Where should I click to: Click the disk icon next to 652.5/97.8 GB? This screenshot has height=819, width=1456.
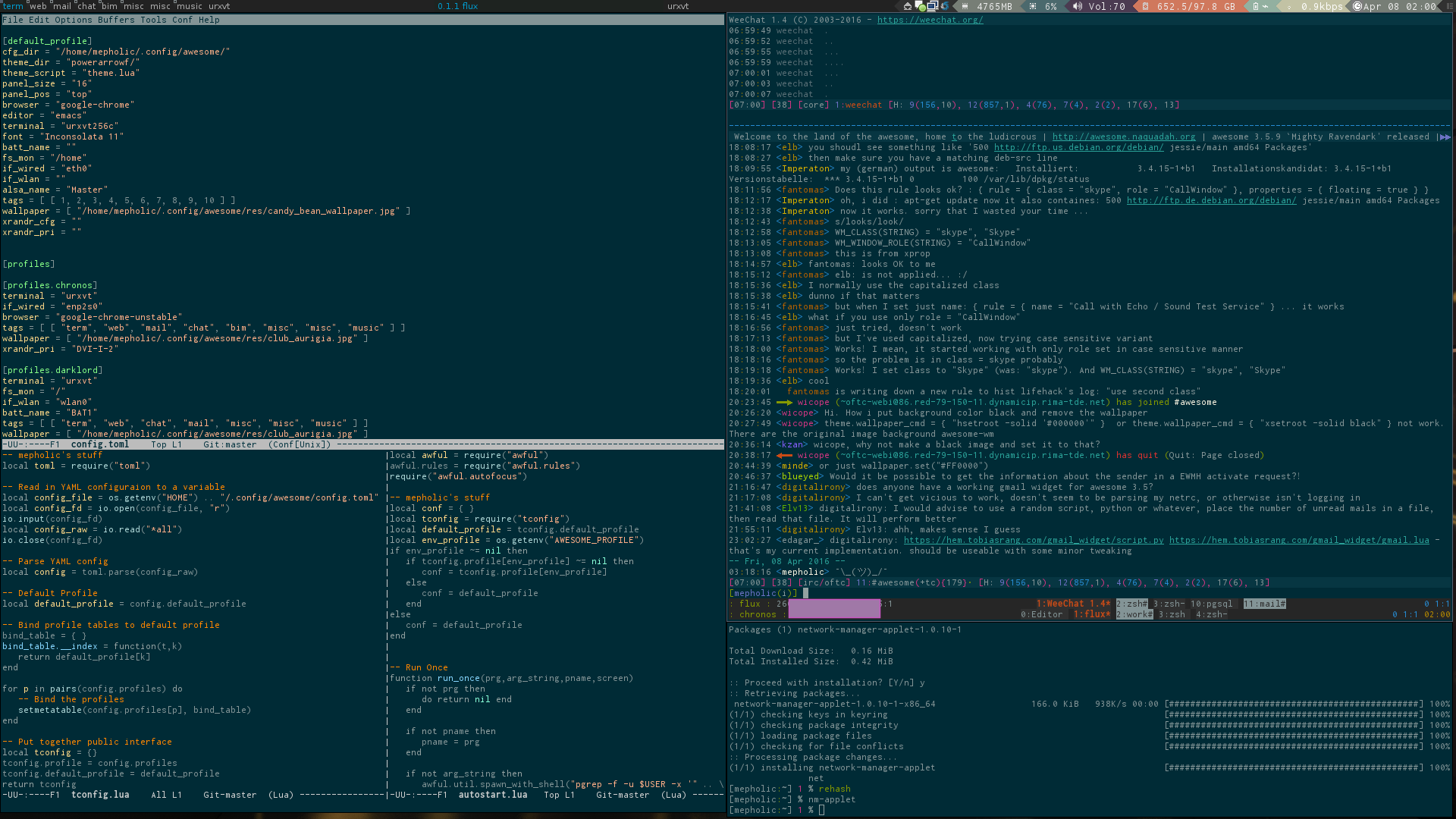coord(1145,6)
